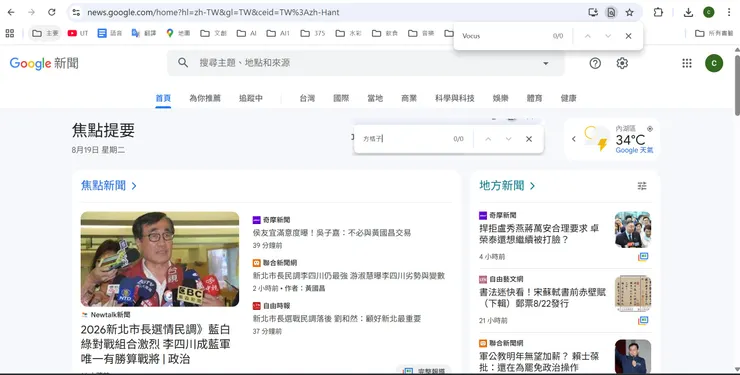Open article 書法迷快看！宋蘇軾書前赤壁賦

[x=542, y=298]
